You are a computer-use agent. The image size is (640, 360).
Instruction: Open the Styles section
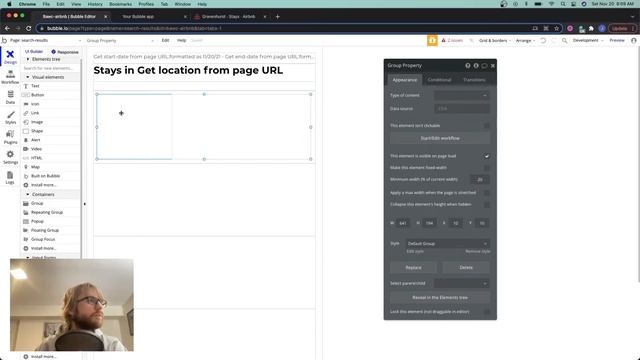pos(10,118)
